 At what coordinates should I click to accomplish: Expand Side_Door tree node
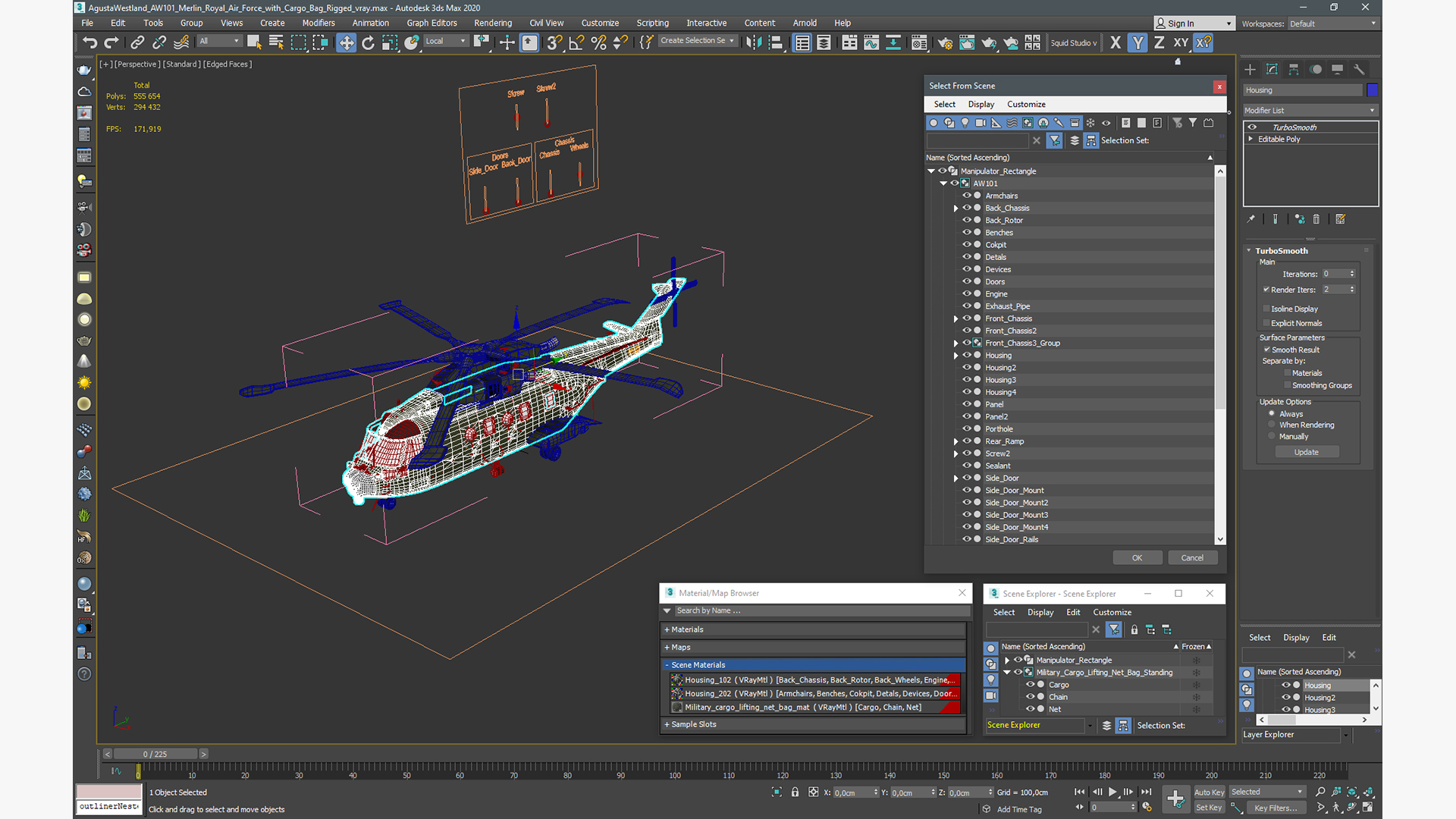click(x=955, y=479)
